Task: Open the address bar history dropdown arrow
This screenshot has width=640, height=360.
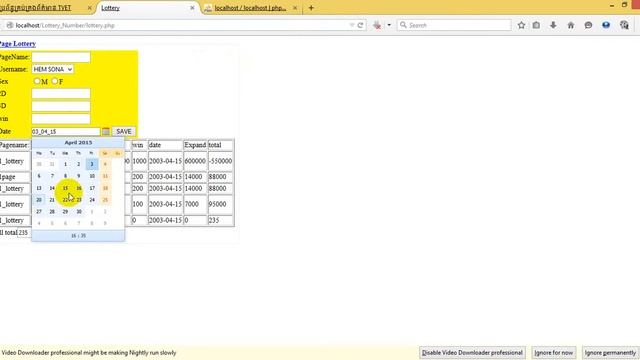Action: pyautogui.click(x=352, y=25)
